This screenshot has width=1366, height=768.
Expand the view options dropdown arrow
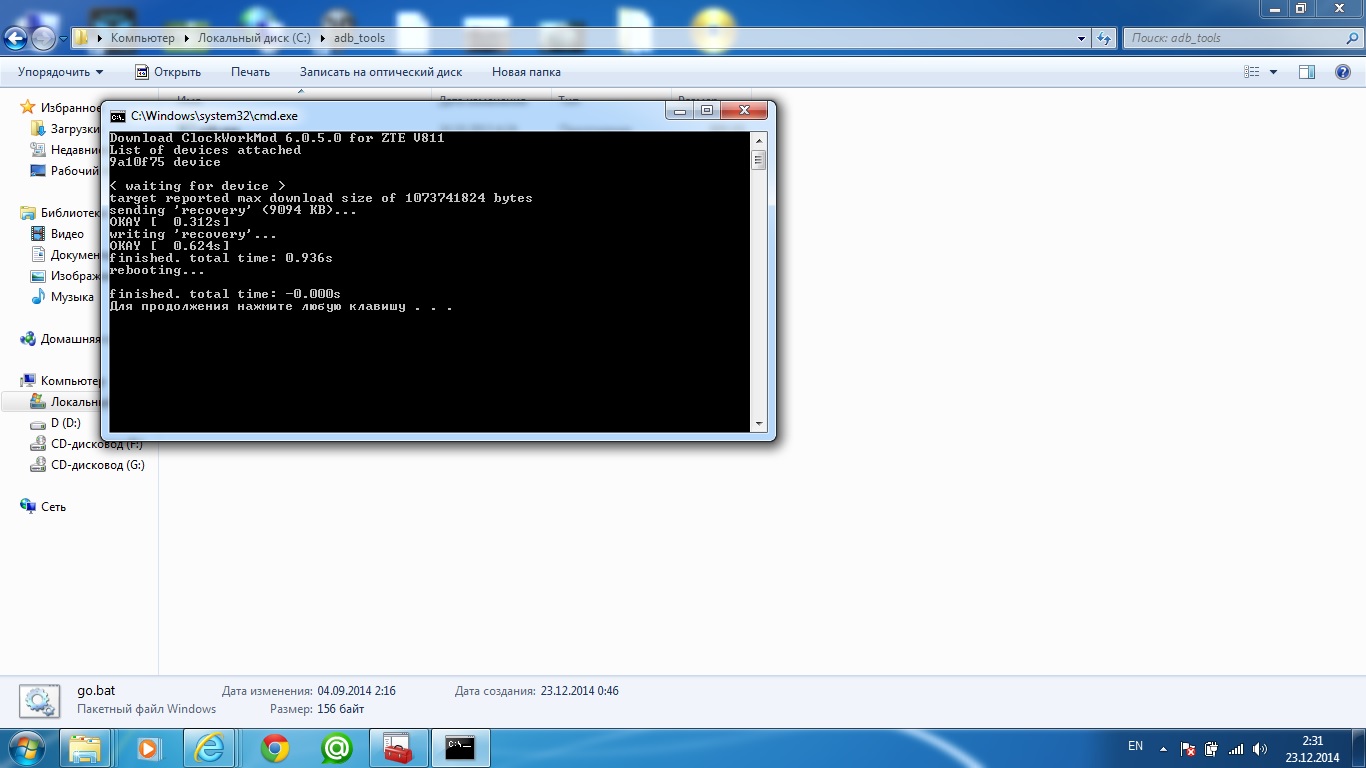point(1273,72)
